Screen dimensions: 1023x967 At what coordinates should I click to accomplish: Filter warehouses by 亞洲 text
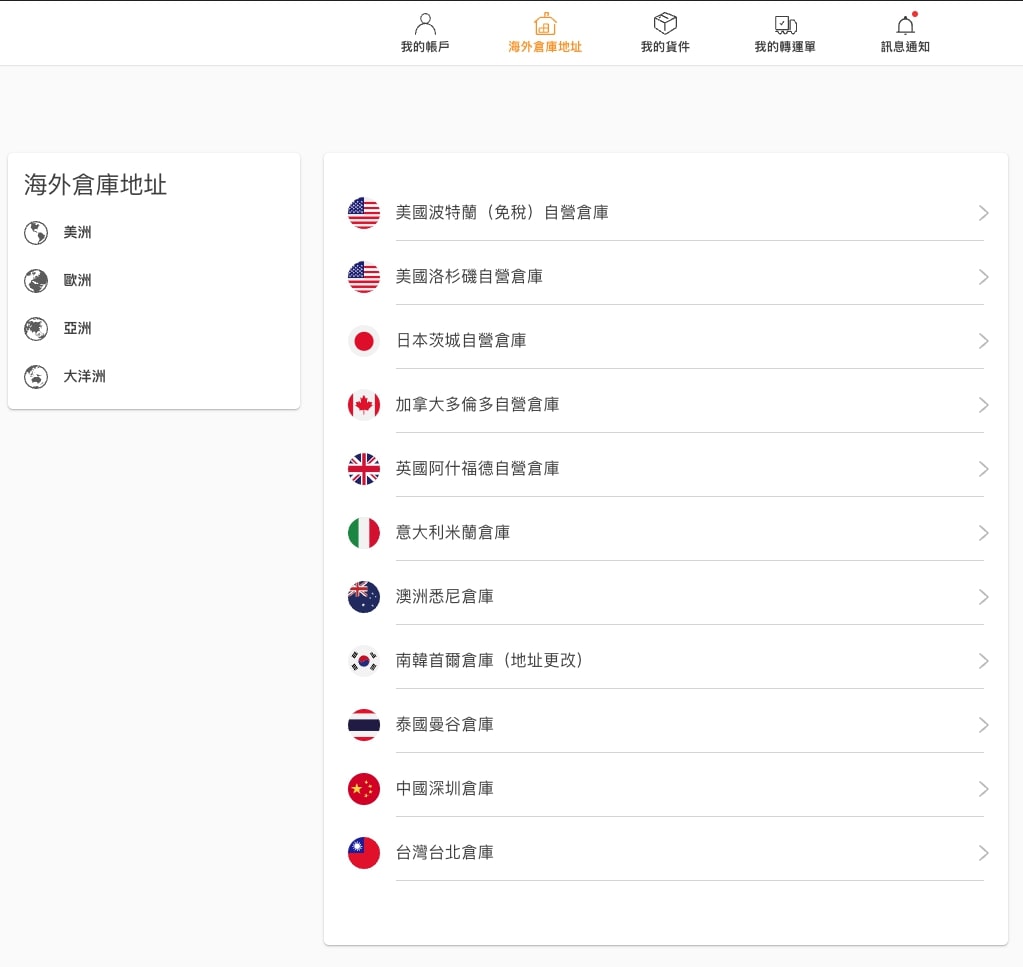(78, 329)
